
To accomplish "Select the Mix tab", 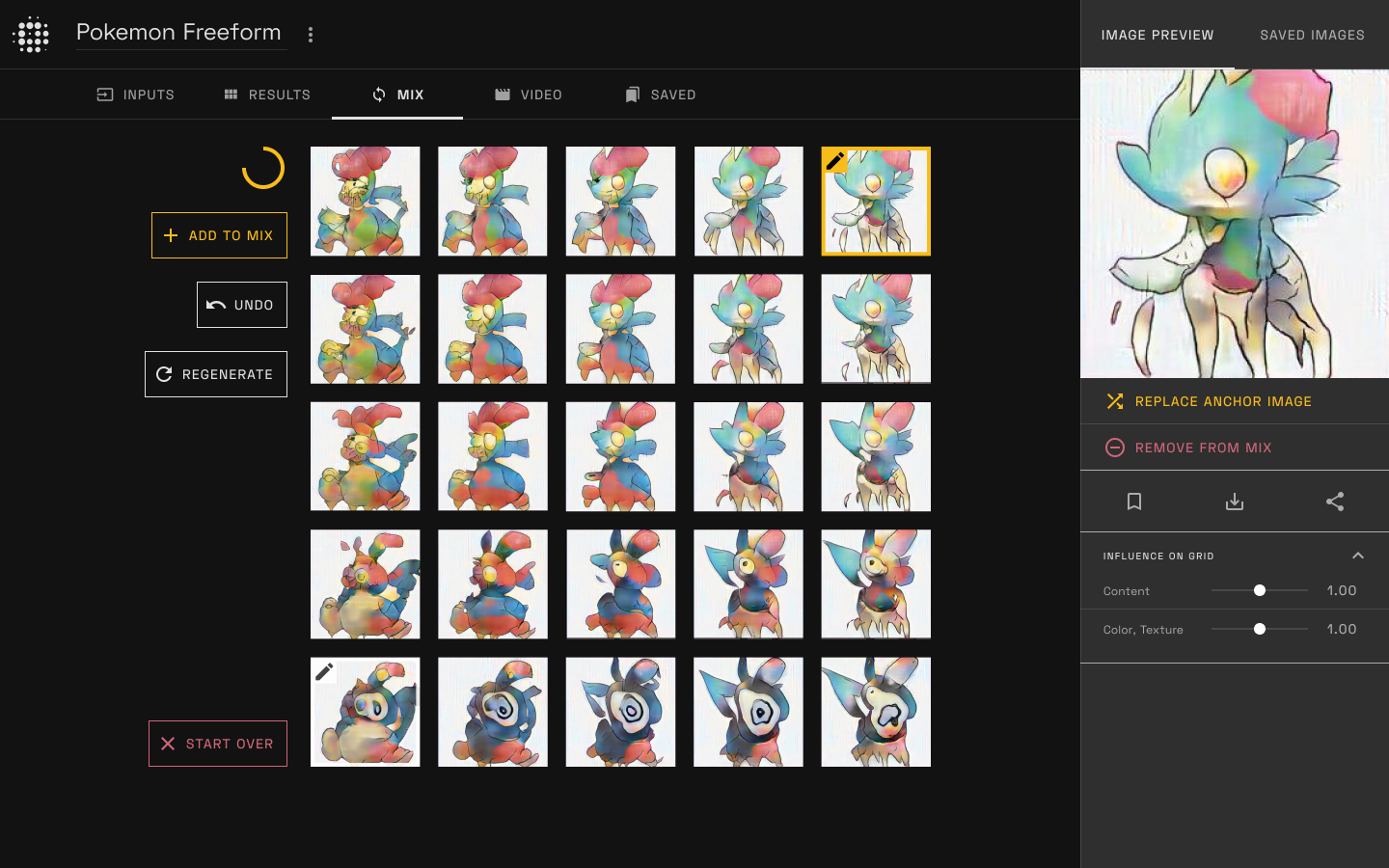I will (x=397, y=95).
